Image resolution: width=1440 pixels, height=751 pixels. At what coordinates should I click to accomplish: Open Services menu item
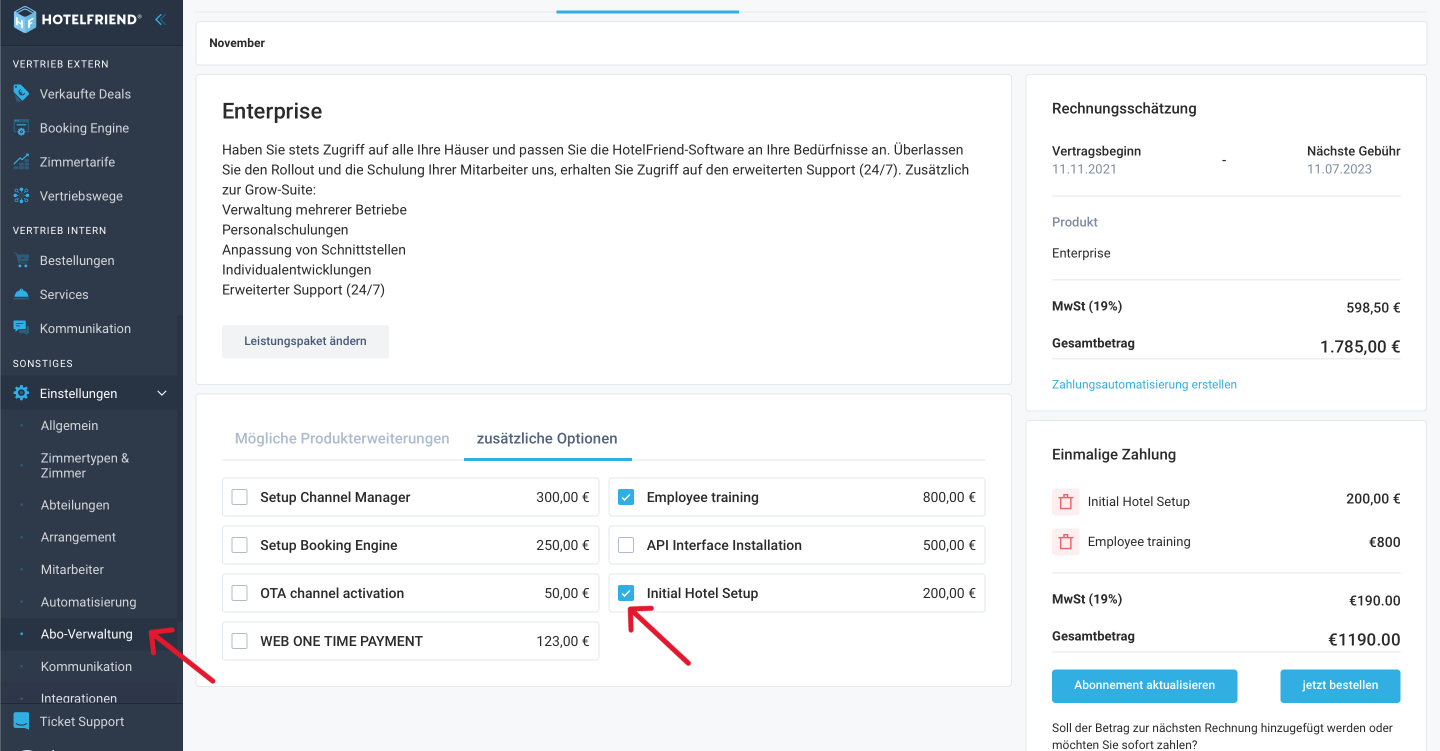[64, 294]
